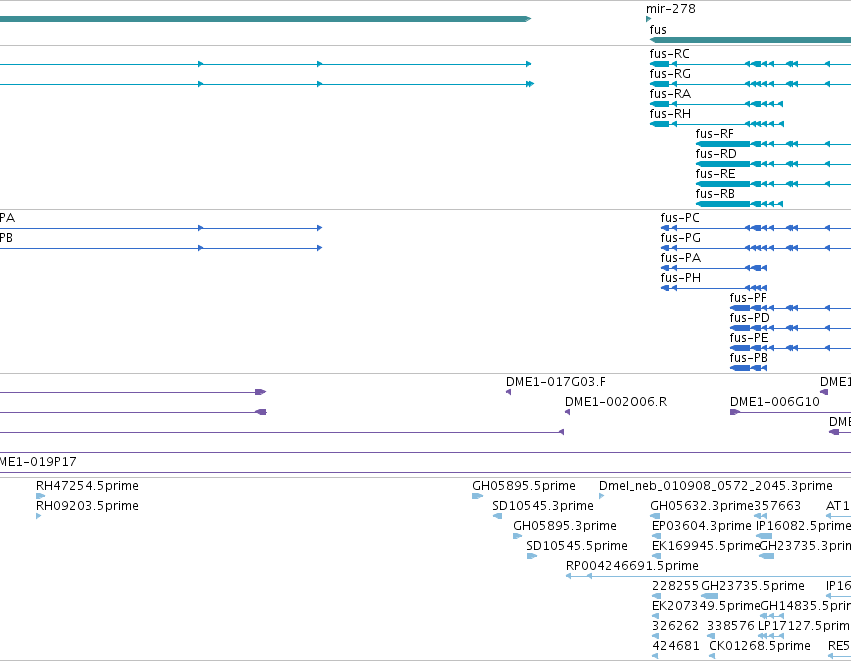851x661 pixels.
Task: Select transcript fus-RF
Action: pyautogui.click(x=714, y=134)
